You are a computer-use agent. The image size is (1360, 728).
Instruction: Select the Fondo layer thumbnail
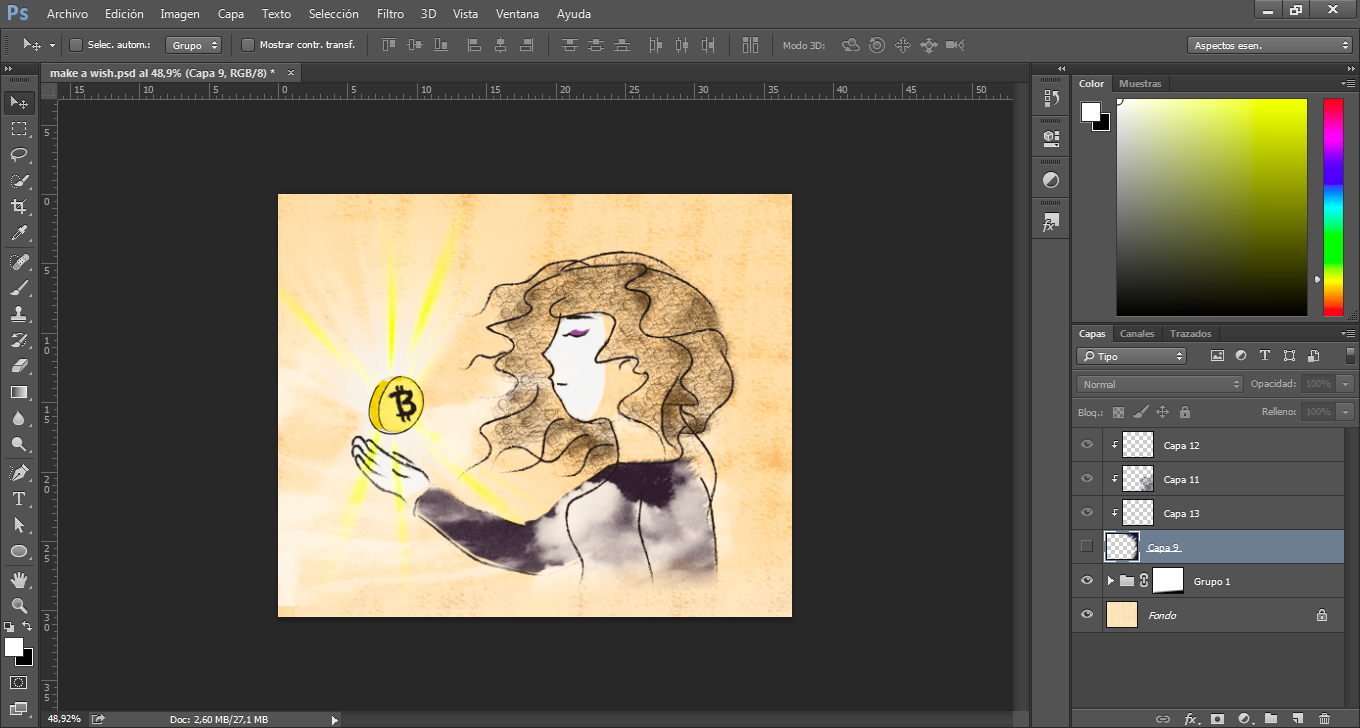pyautogui.click(x=1122, y=615)
